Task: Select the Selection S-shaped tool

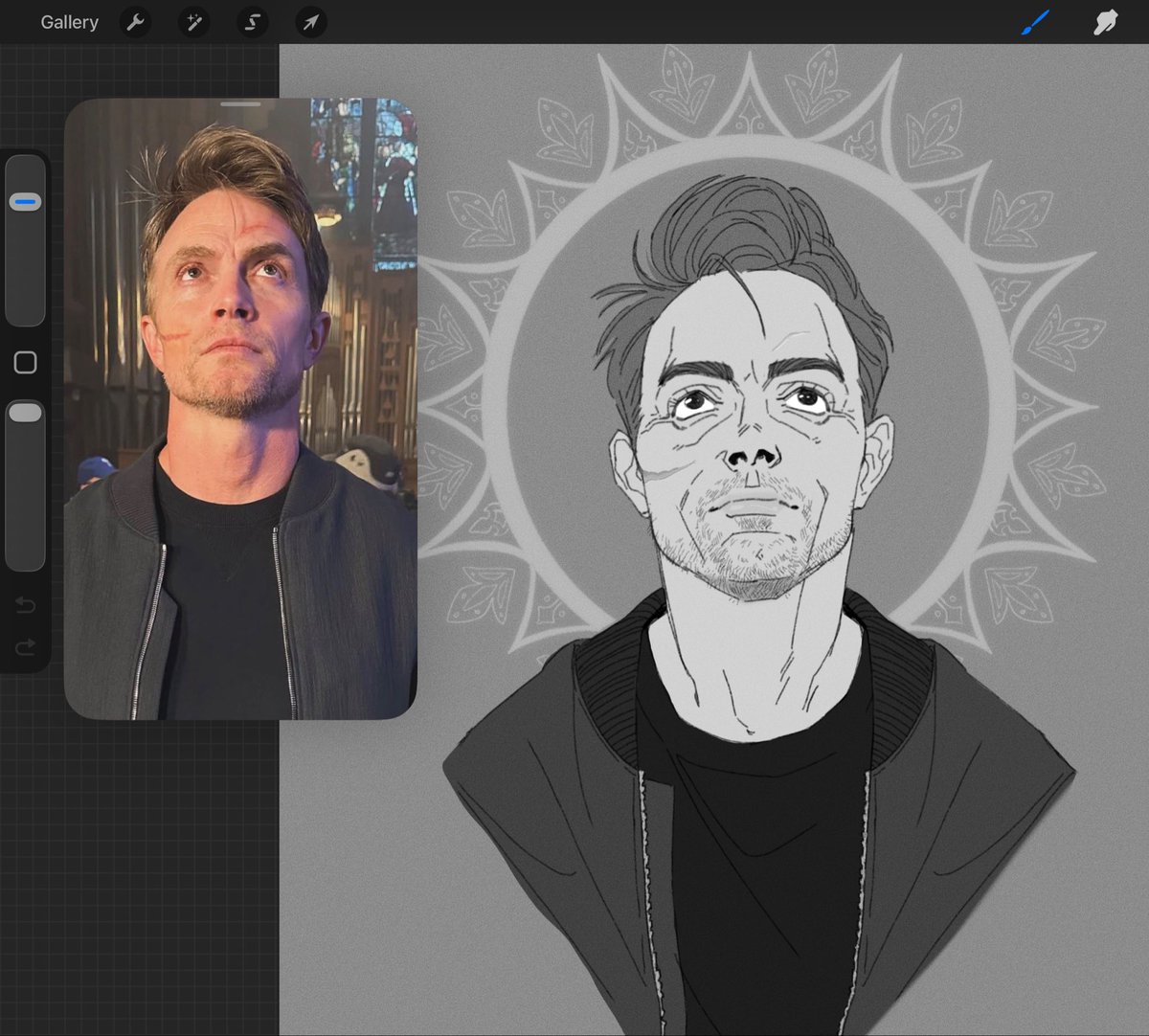Action: point(253,22)
